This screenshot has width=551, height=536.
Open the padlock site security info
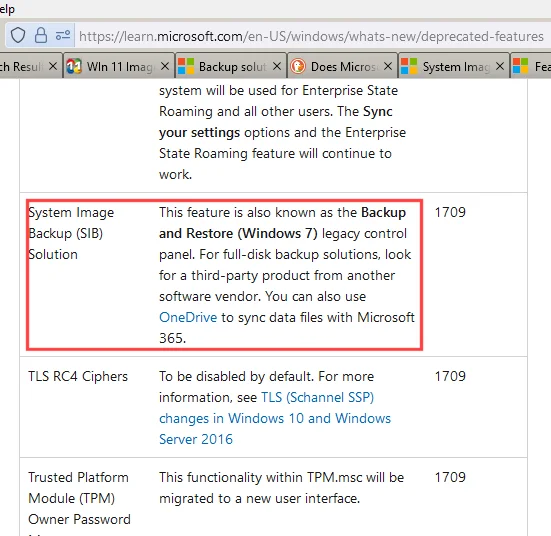point(41,35)
